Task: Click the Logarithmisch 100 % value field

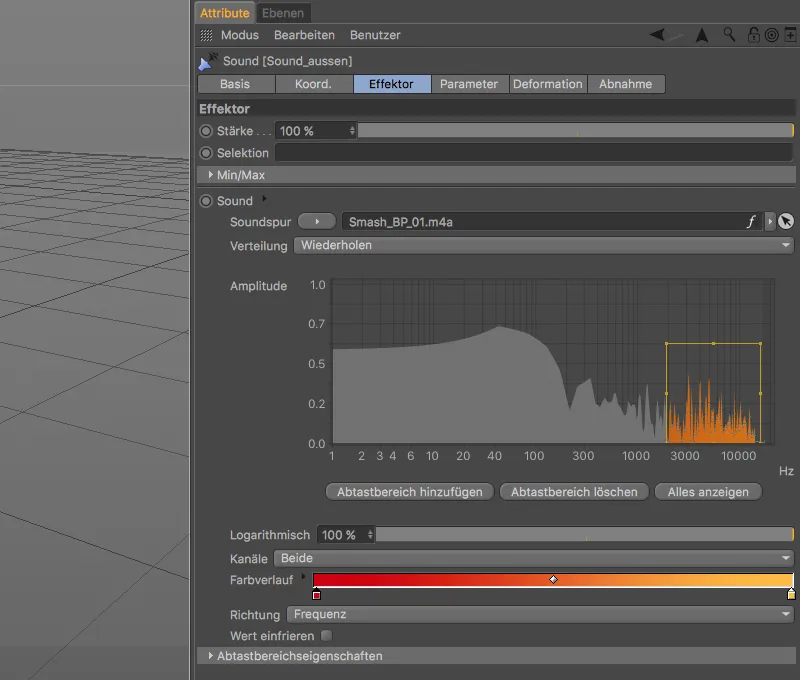Action: coord(342,535)
